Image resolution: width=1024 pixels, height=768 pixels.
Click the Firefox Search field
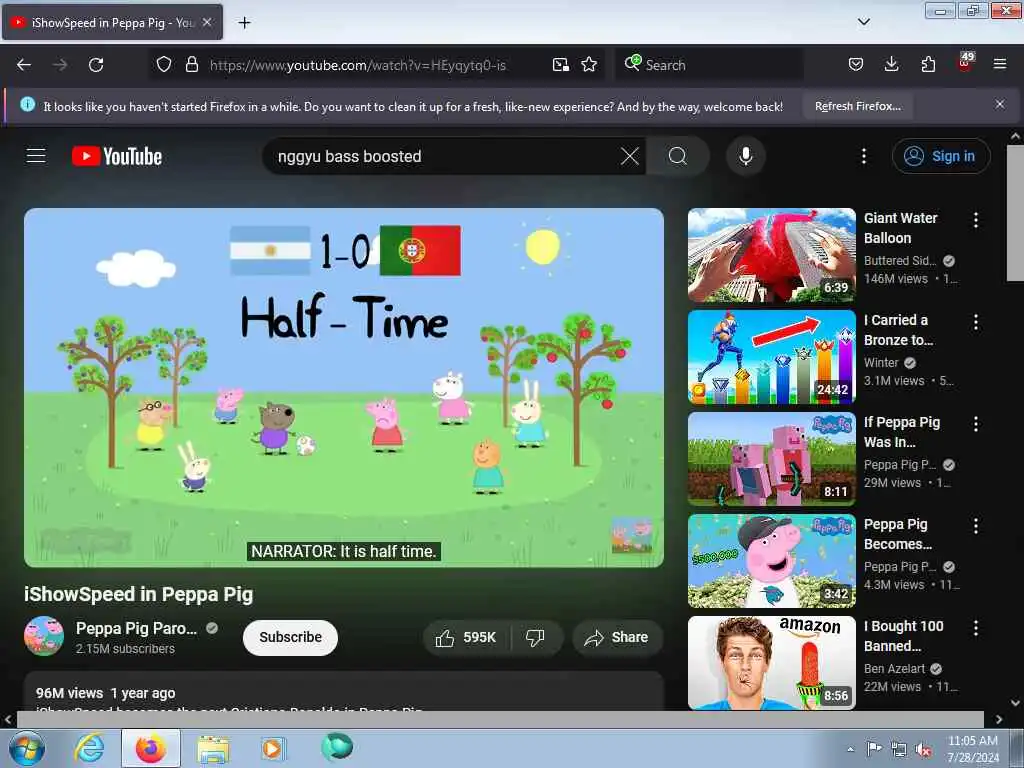(x=709, y=65)
